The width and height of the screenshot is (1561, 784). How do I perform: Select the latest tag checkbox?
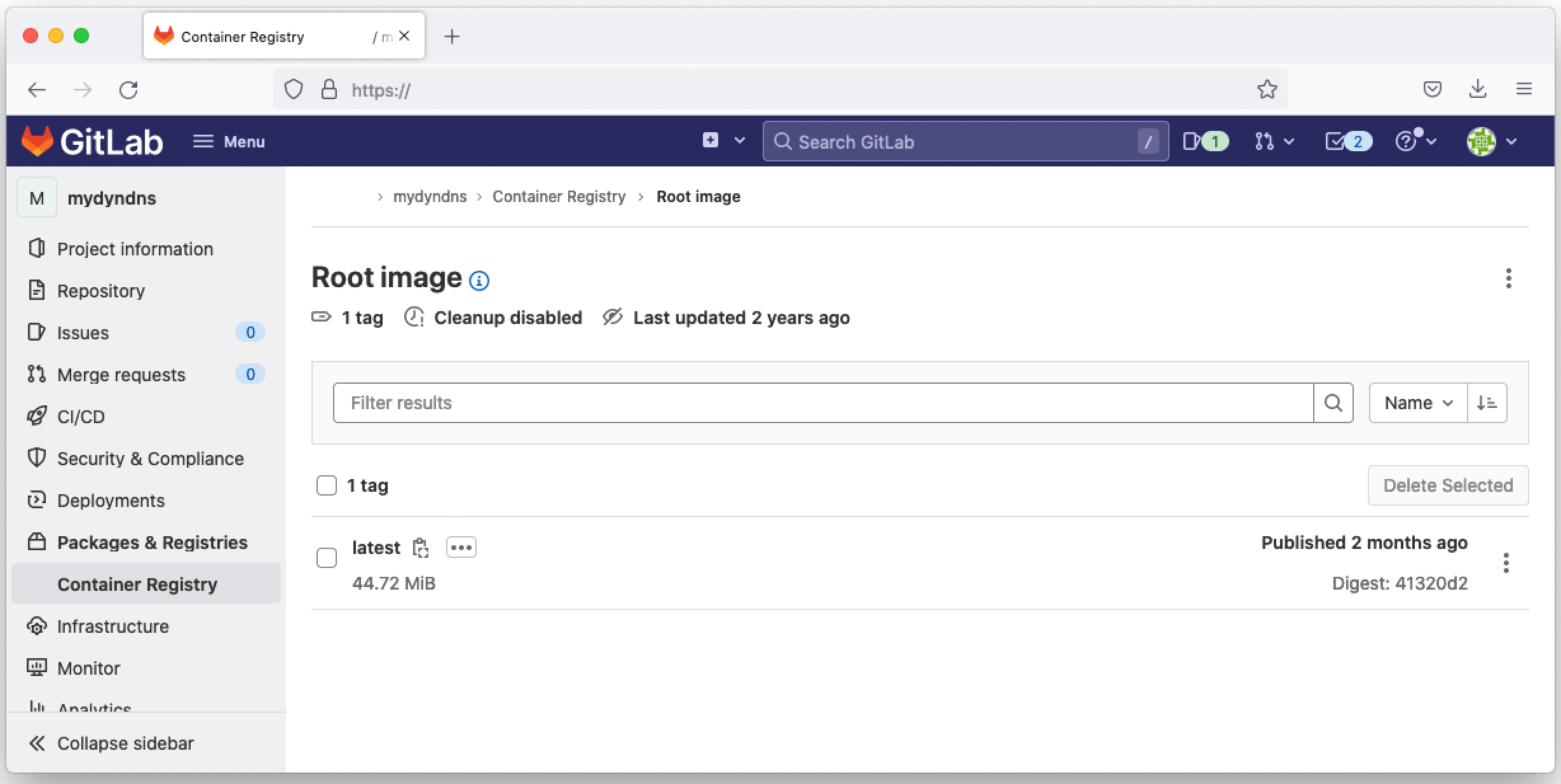tap(327, 558)
